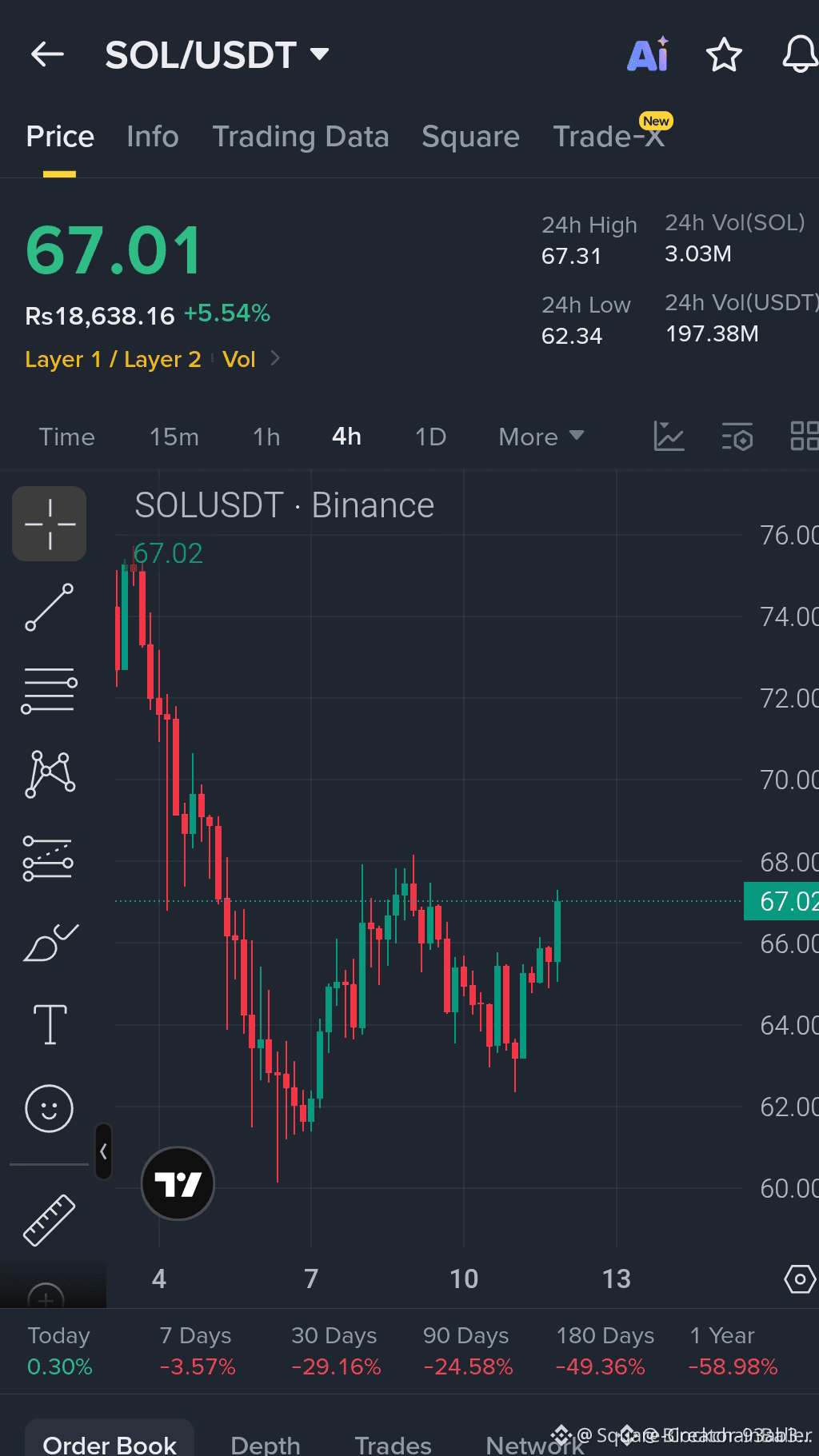The height and width of the screenshot is (1456, 819).
Task: Click the 24h High value 67.31
Action: coord(571,256)
